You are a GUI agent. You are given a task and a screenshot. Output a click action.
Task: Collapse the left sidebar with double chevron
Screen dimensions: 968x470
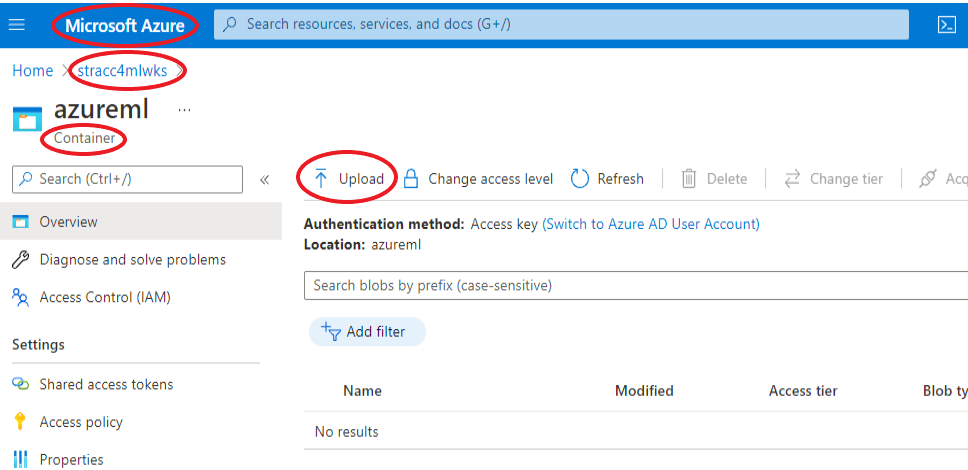coord(265,180)
